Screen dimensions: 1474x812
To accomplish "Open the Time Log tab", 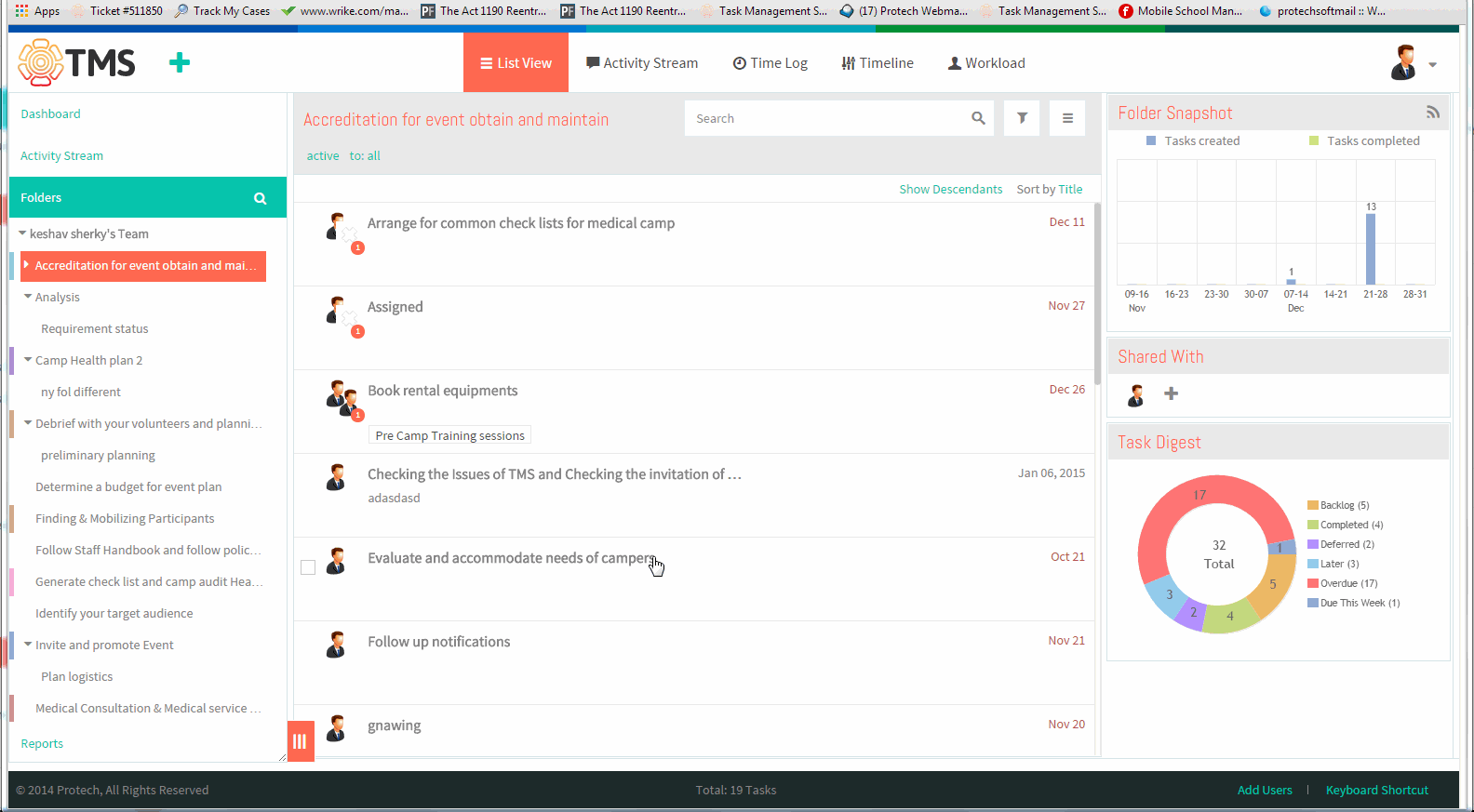I will [x=770, y=62].
